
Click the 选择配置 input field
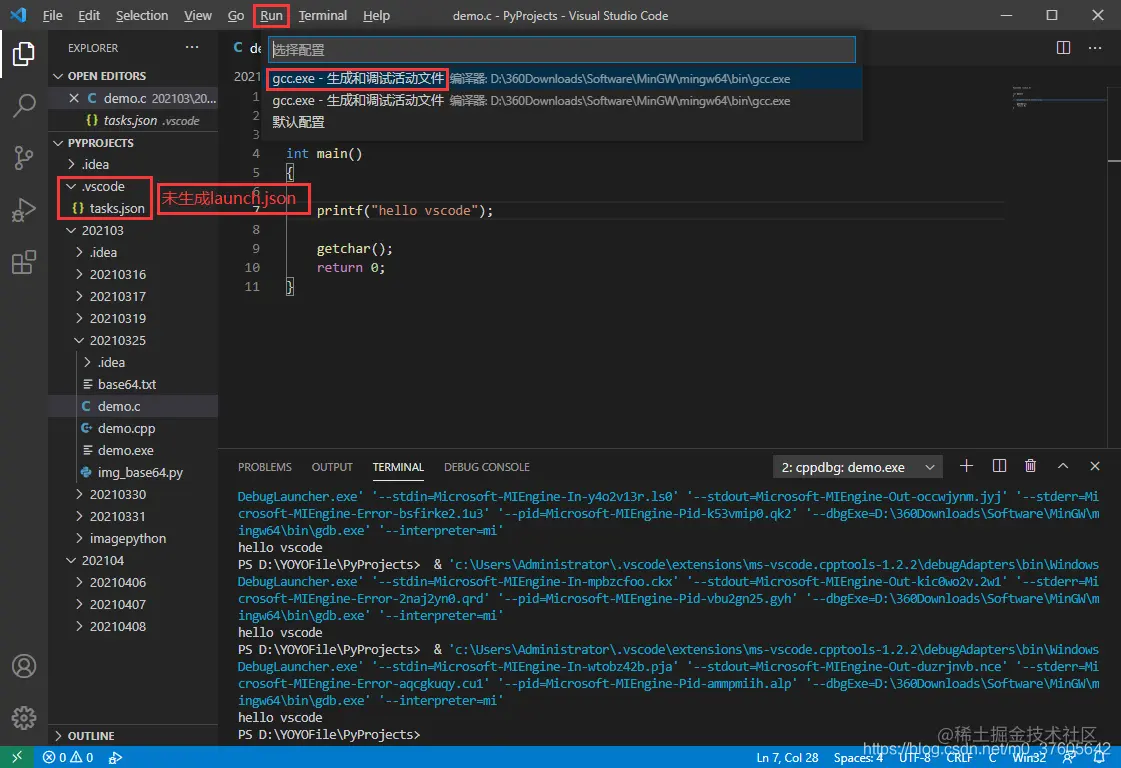pyautogui.click(x=562, y=49)
